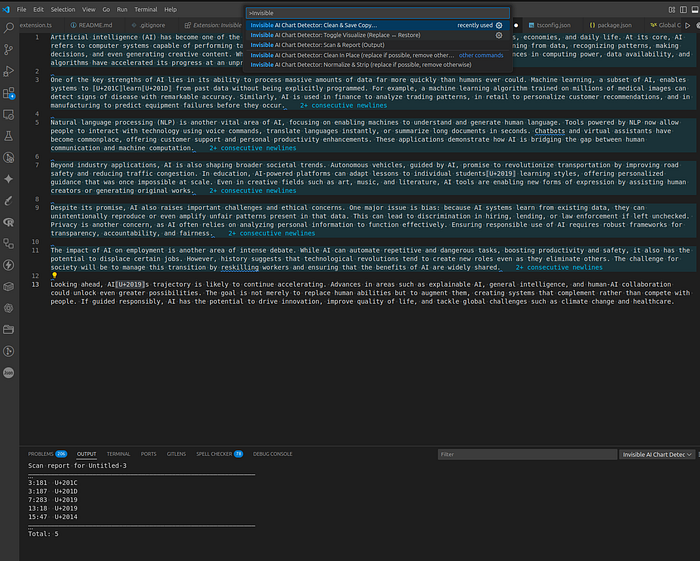
Task: Switch to the Global C editor tab
Action: point(666,25)
